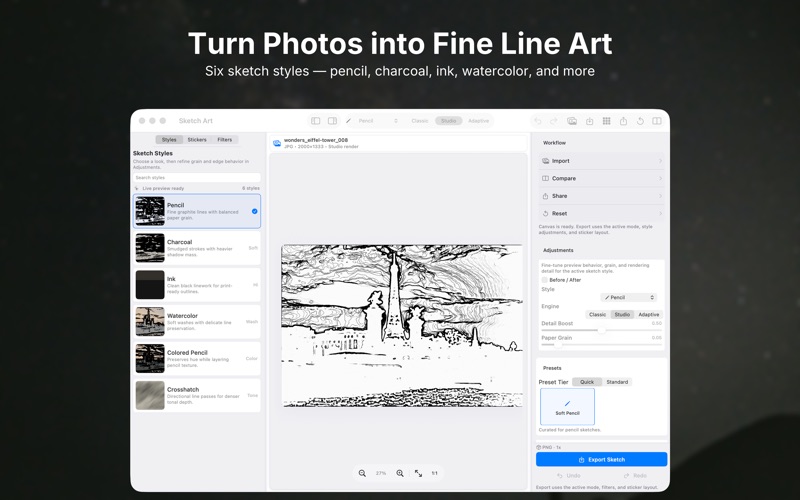The image size is (800, 500).
Task: Click the Reset row icon in Workflow
Action: 545,214
